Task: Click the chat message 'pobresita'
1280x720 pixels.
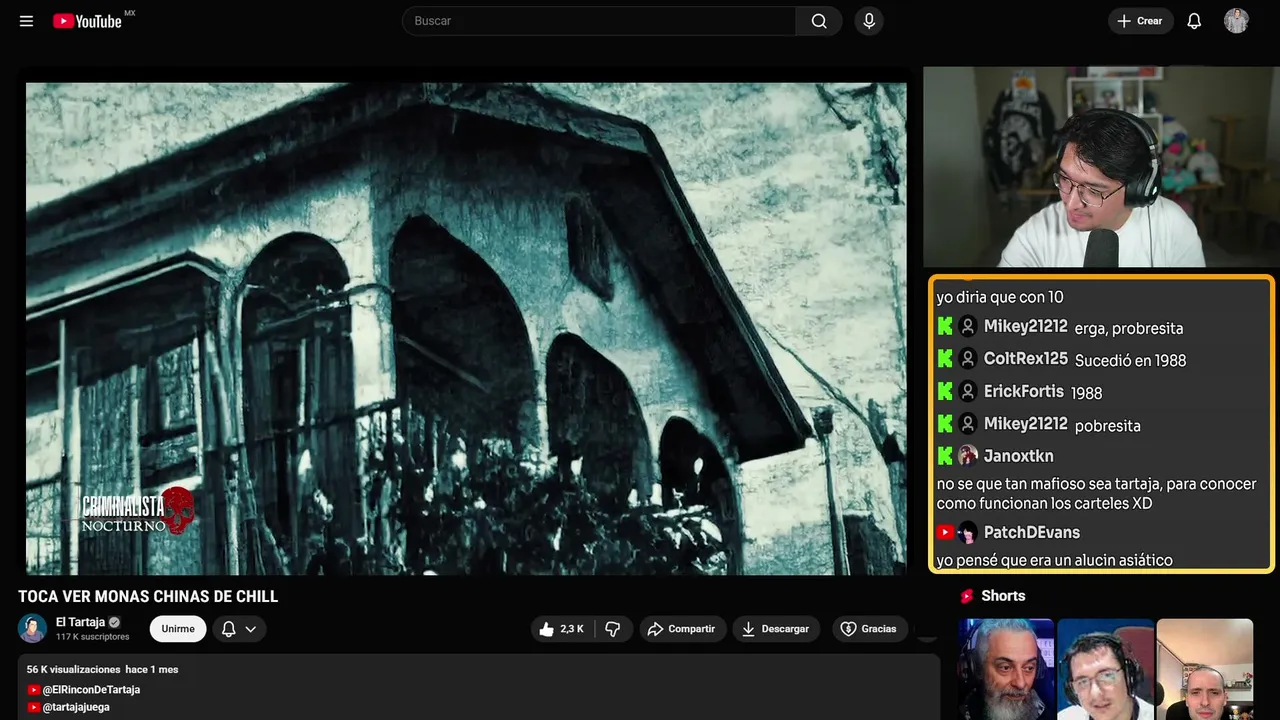Action: coord(1108,425)
